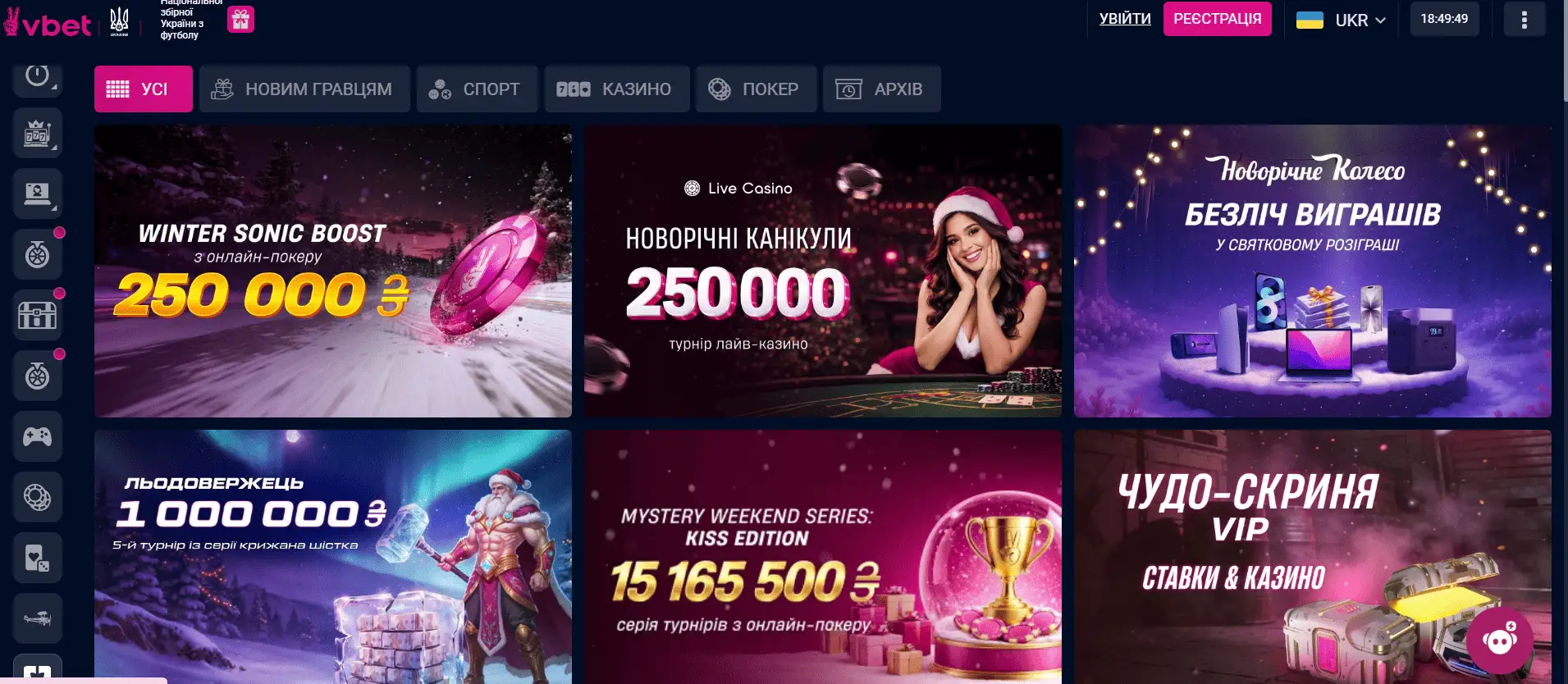Open the playing card sidebar icon
1568x684 pixels.
(x=38, y=558)
